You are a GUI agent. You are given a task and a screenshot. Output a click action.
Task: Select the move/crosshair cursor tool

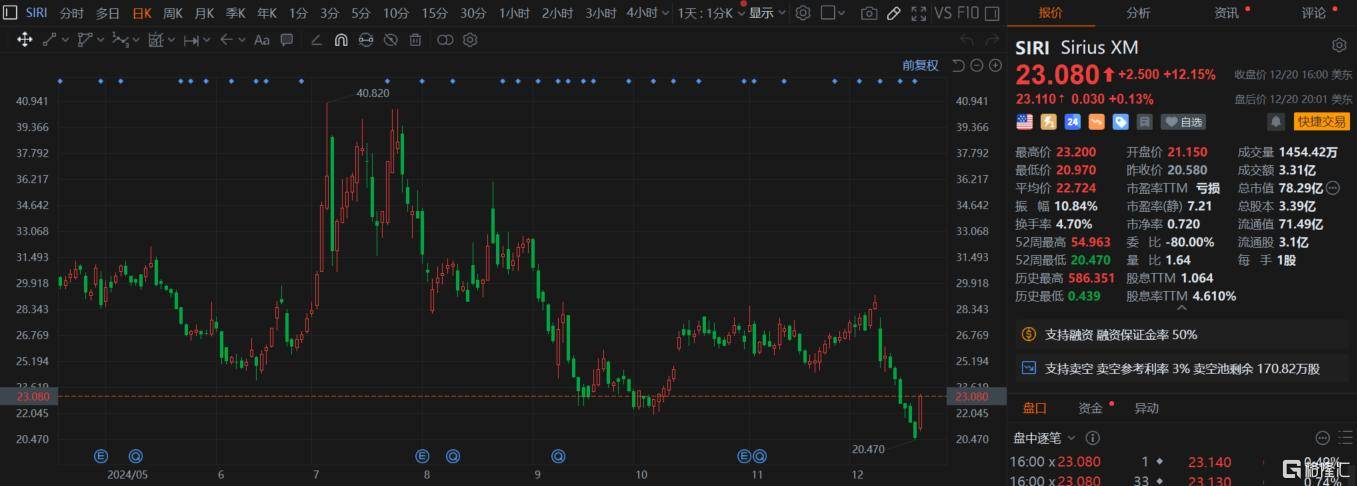tap(24, 40)
